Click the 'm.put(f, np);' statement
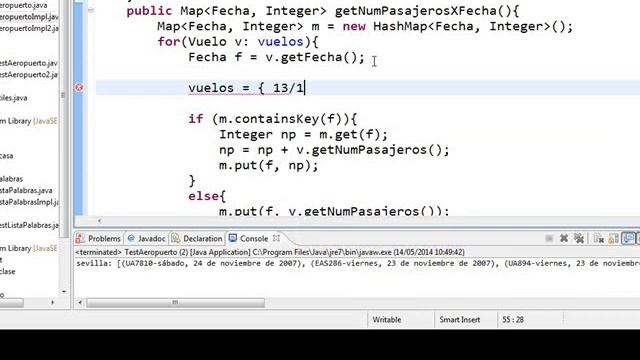Screen dimensions: 640x360 [269, 165]
